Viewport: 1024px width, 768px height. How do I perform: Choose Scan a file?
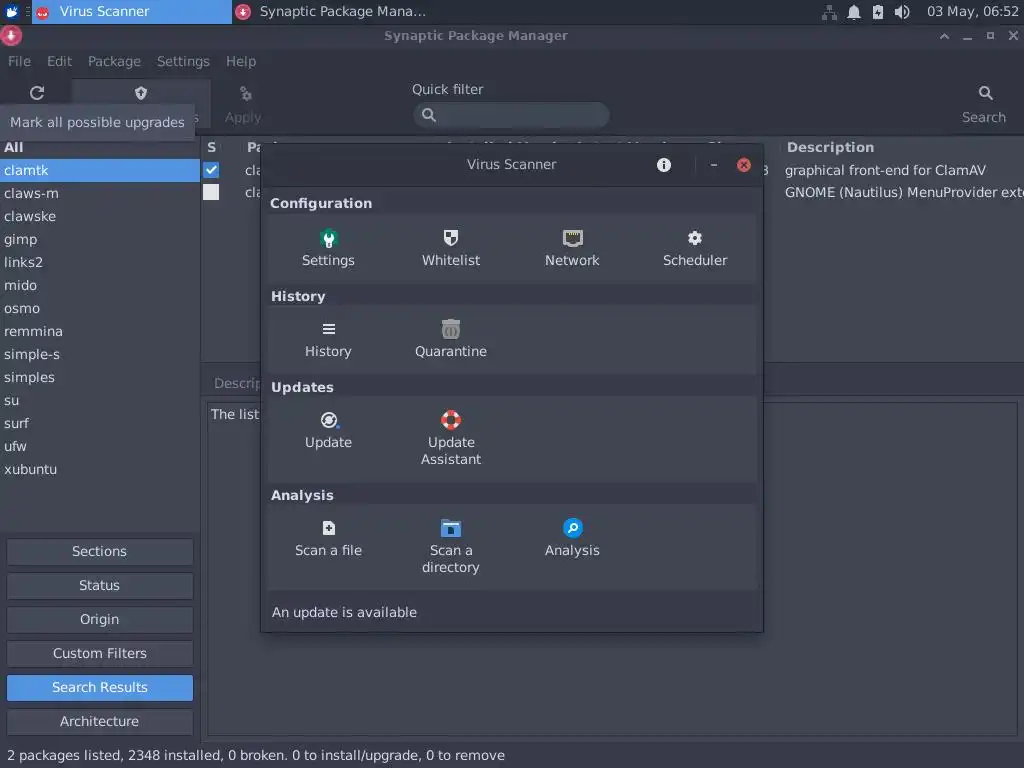pos(328,538)
